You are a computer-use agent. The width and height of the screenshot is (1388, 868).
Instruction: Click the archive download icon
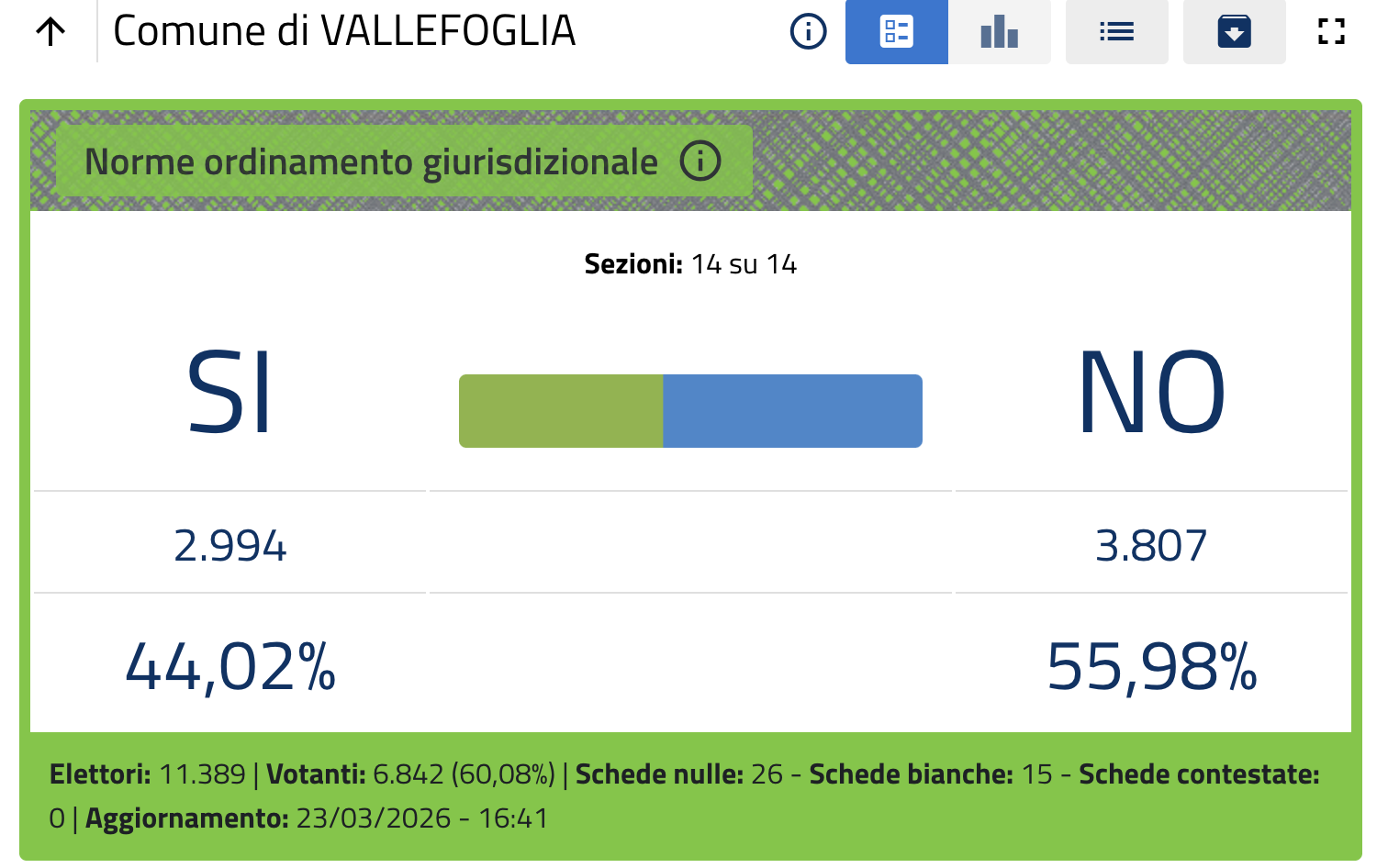[1234, 32]
